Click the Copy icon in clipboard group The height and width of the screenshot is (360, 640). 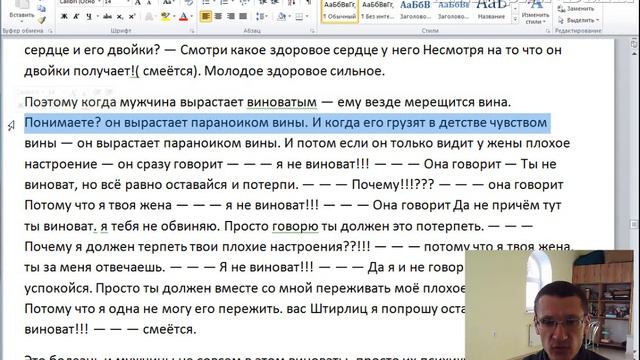pyautogui.click(x=42, y=8)
